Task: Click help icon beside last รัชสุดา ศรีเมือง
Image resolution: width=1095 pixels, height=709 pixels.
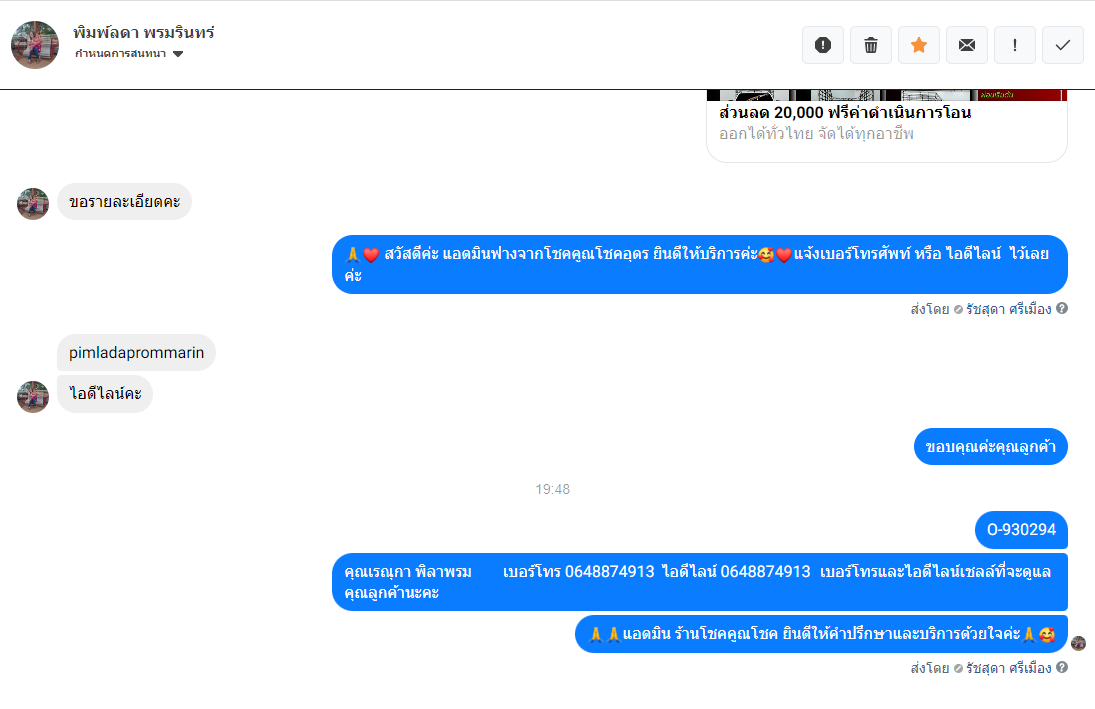Action: point(1061,667)
